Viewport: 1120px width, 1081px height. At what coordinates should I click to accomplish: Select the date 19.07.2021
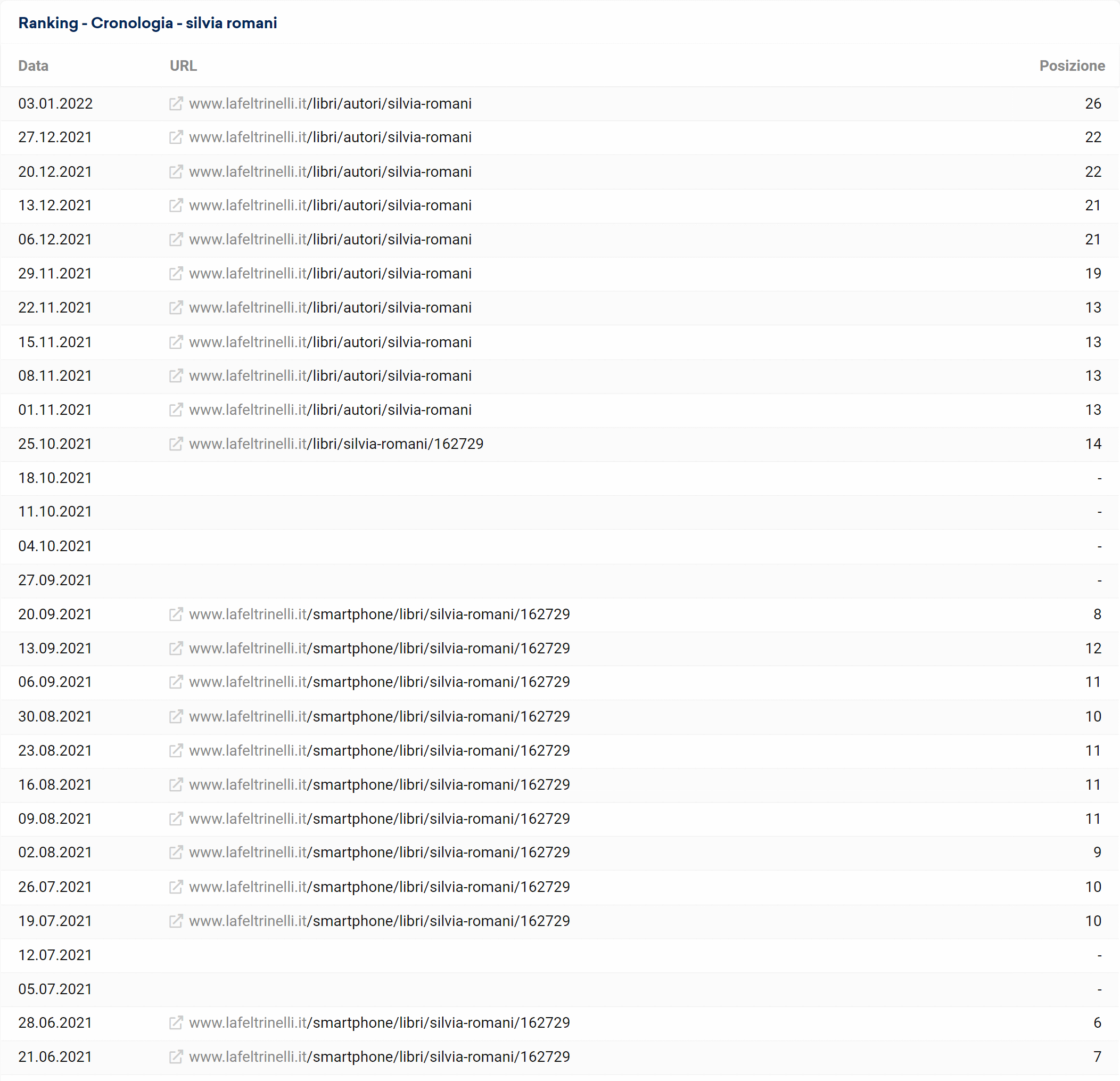pos(55,921)
